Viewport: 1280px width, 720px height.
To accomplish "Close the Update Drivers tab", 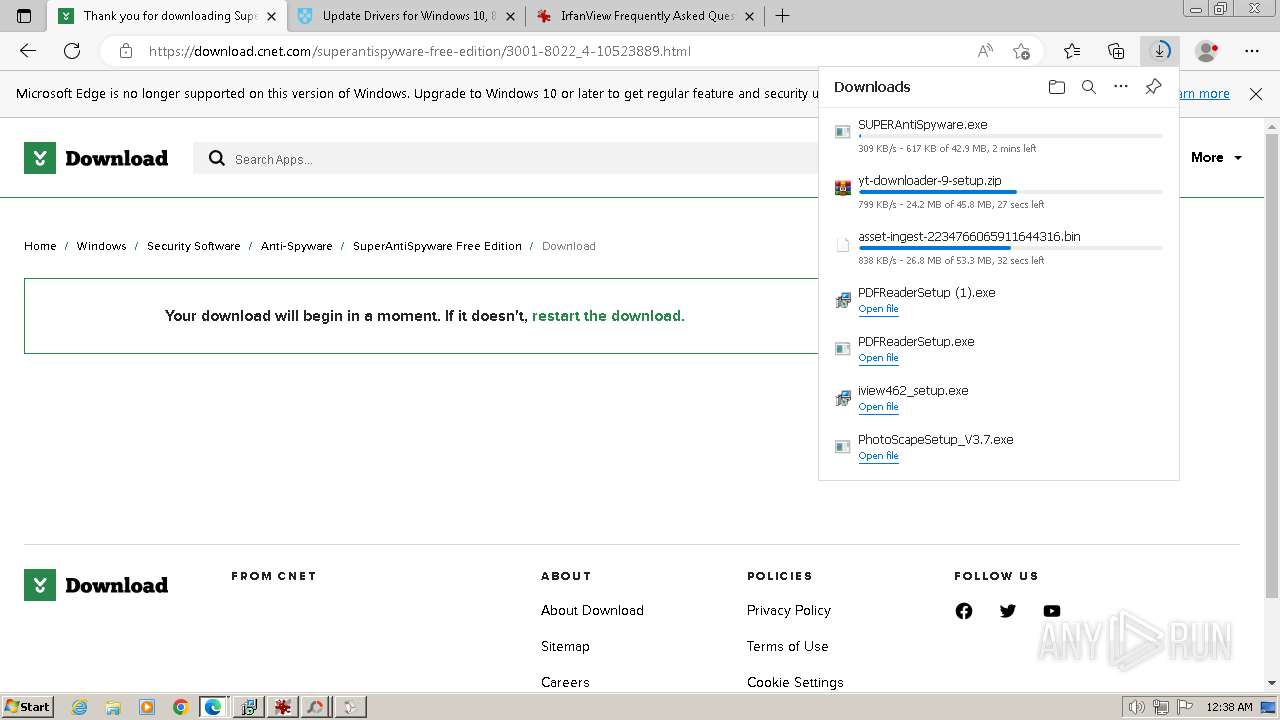I will click(x=511, y=16).
